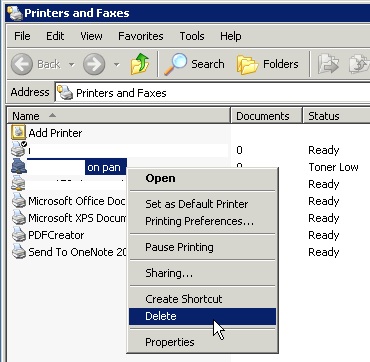Viewport: 370px width, 362px height.
Task: Select the Microsoft Office Doc printer name
Action: (x=77, y=201)
